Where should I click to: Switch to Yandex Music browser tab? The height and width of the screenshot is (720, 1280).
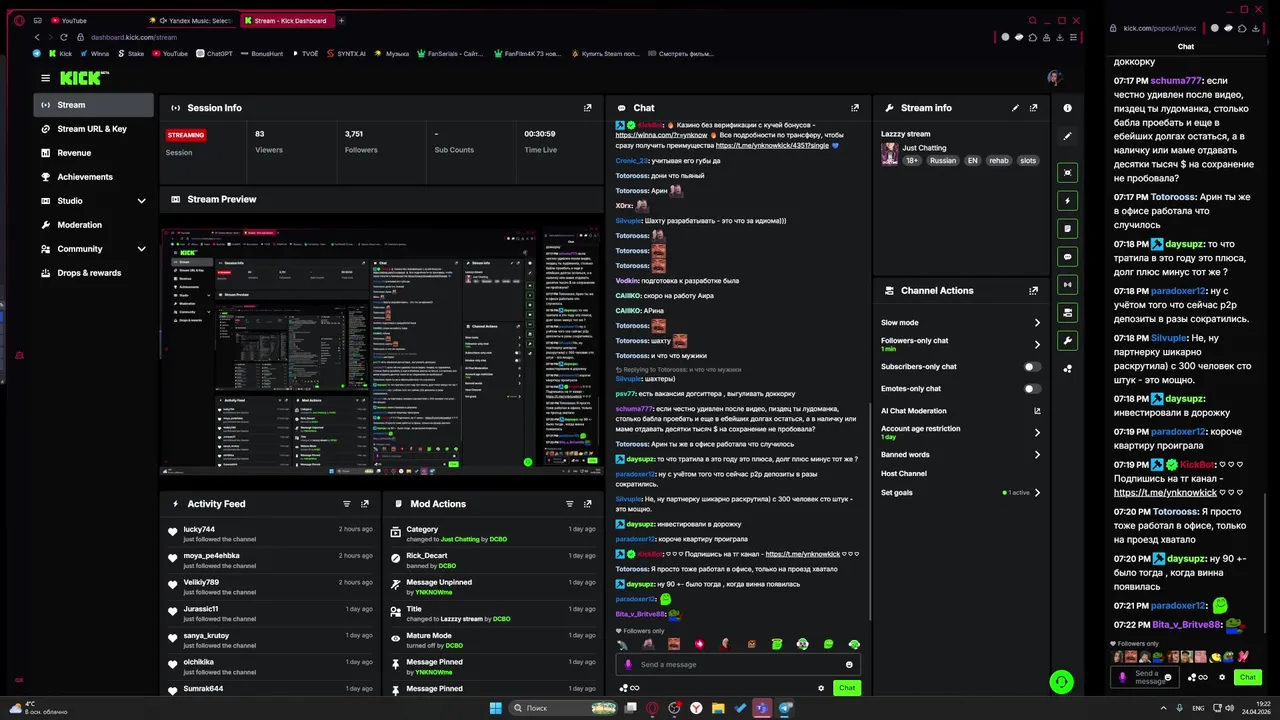point(190,20)
